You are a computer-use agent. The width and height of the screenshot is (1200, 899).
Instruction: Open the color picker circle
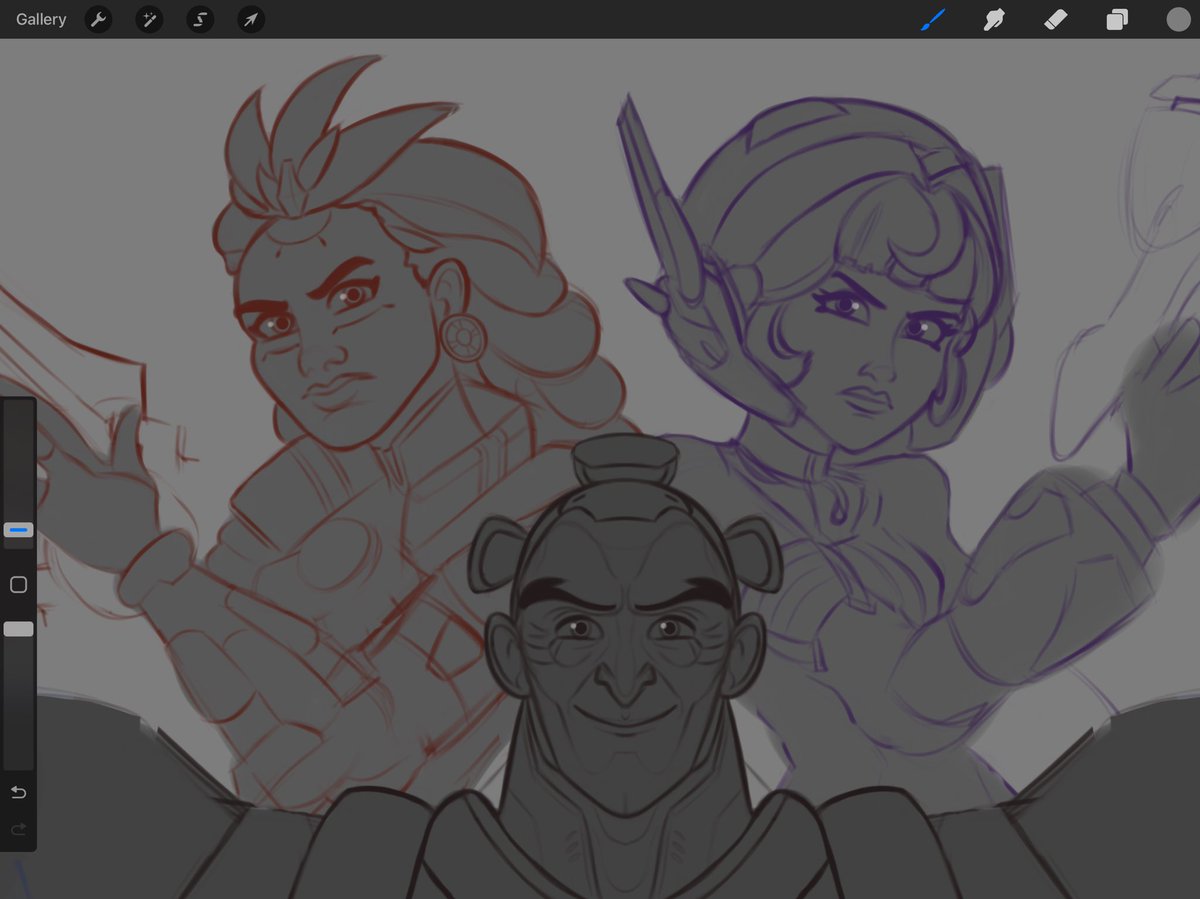click(1178, 19)
